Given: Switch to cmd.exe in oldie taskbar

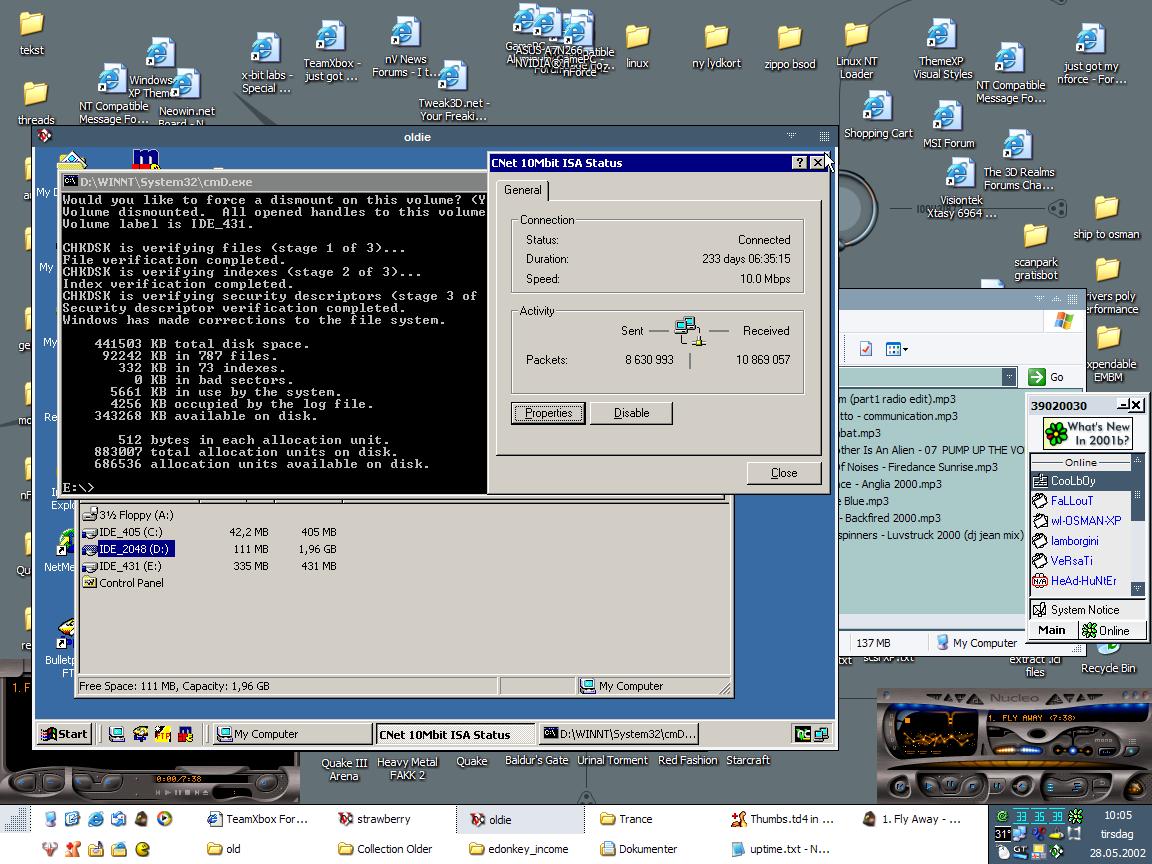Looking at the screenshot, I should pos(619,733).
